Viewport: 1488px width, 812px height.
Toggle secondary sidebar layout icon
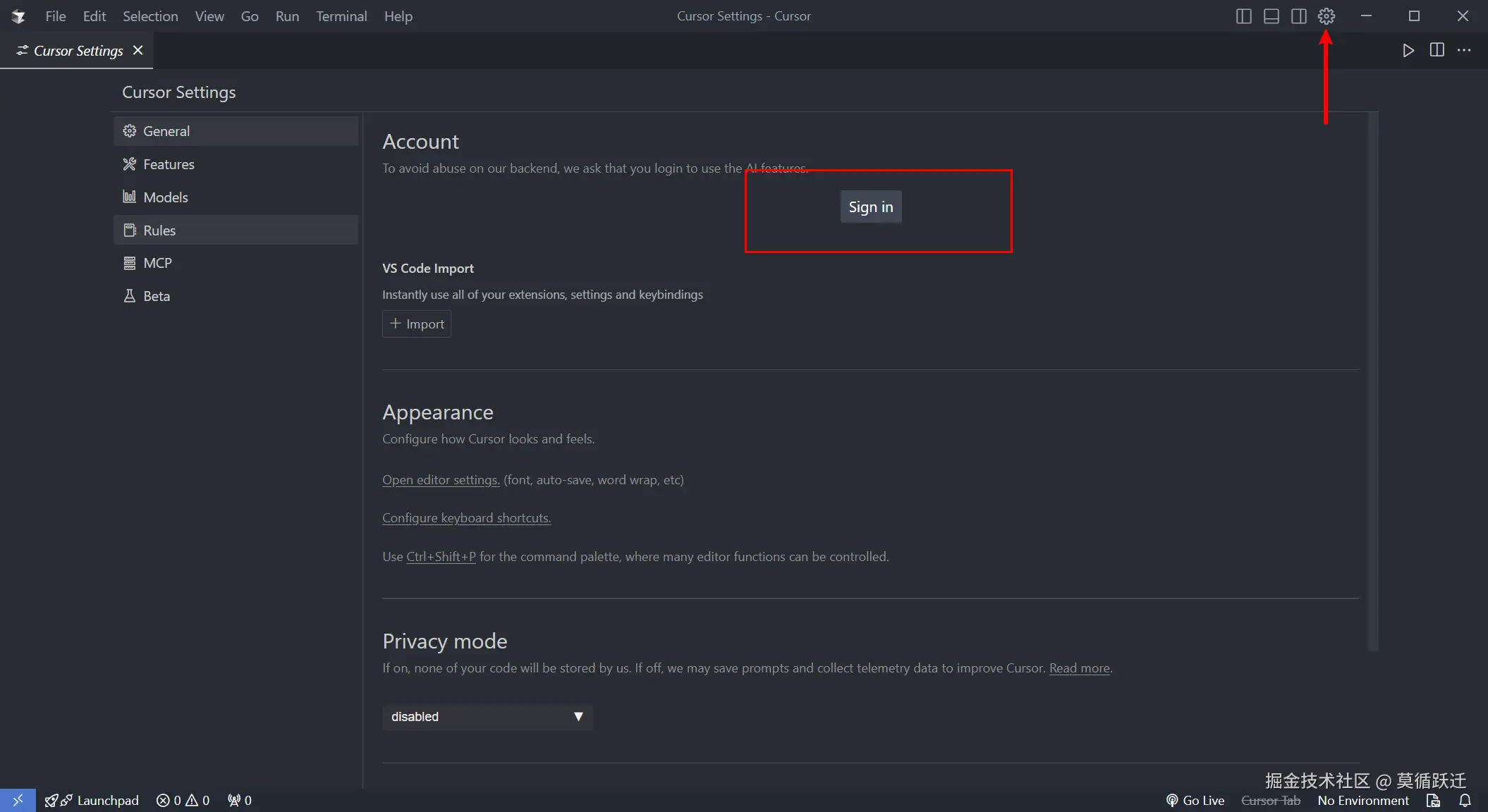(1298, 16)
